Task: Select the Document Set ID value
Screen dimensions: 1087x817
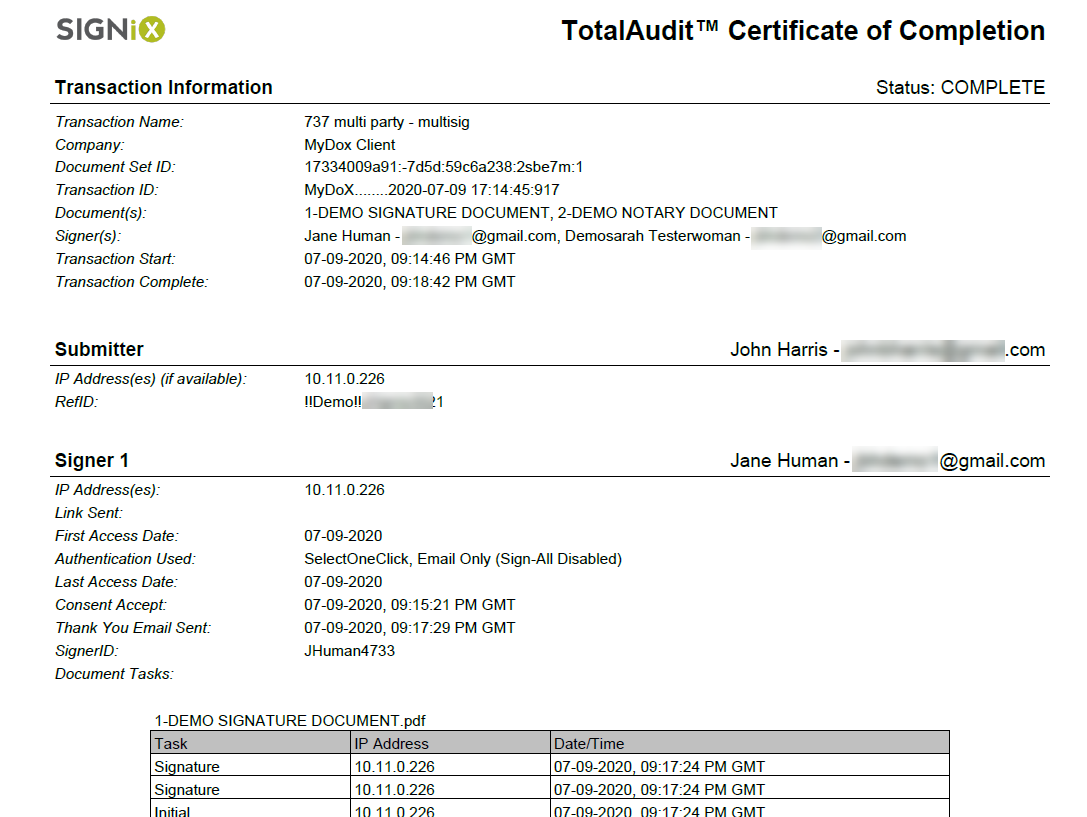Action: tap(443, 167)
